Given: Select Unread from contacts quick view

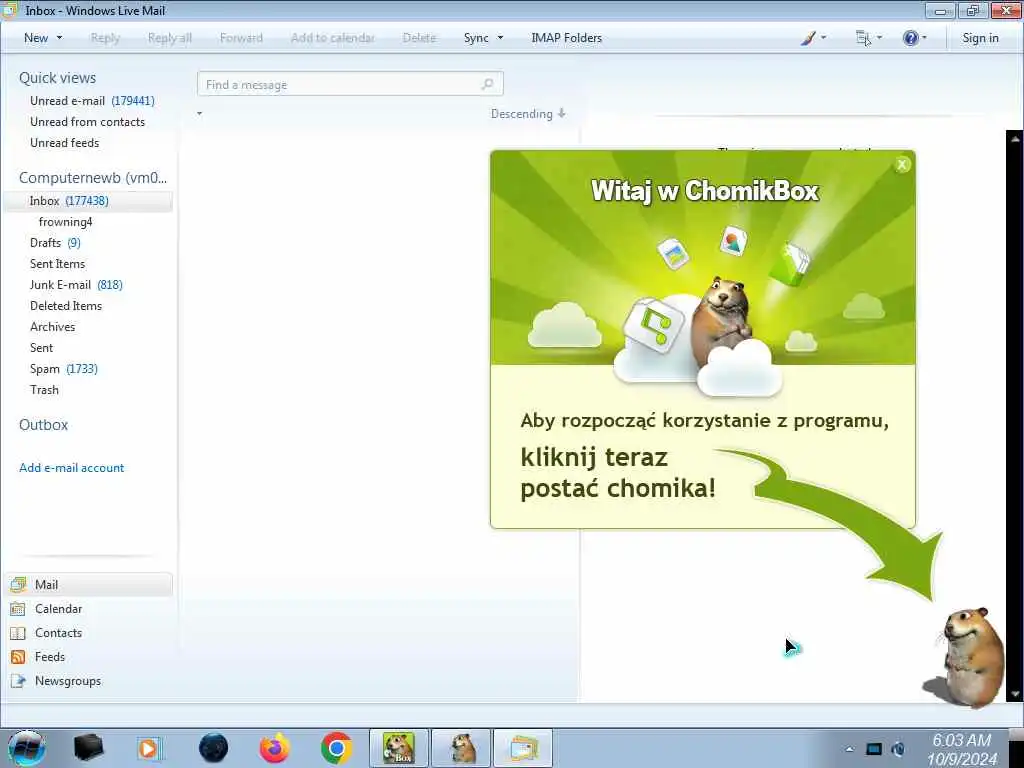Looking at the screenshot, I should click(88, 121).
